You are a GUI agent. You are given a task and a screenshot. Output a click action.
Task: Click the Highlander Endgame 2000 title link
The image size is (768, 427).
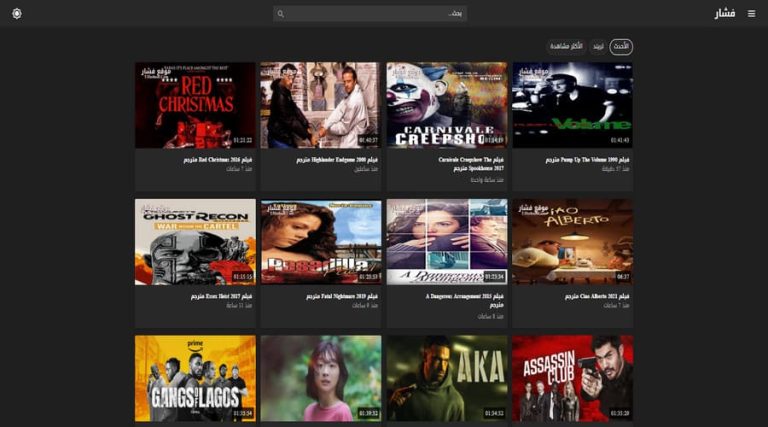click(x=337, y=160)
